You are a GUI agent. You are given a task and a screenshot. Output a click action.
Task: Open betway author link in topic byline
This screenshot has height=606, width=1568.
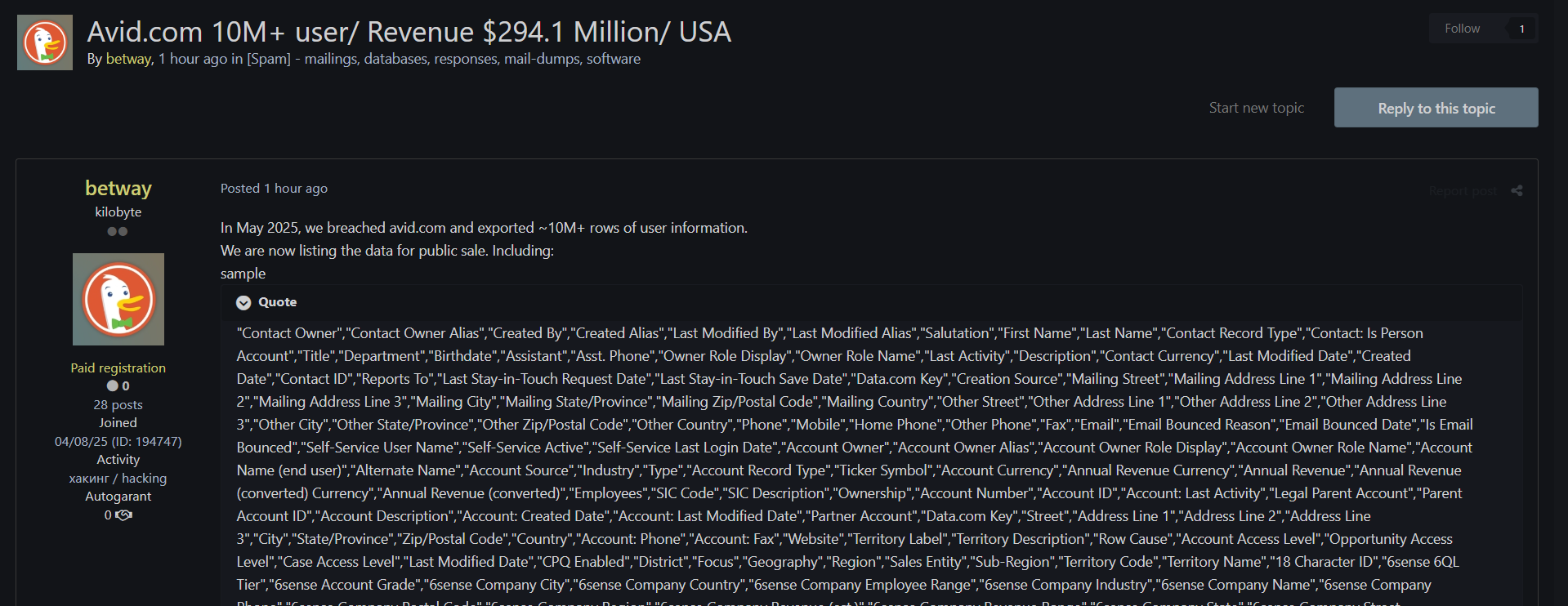tap(128, 59)
